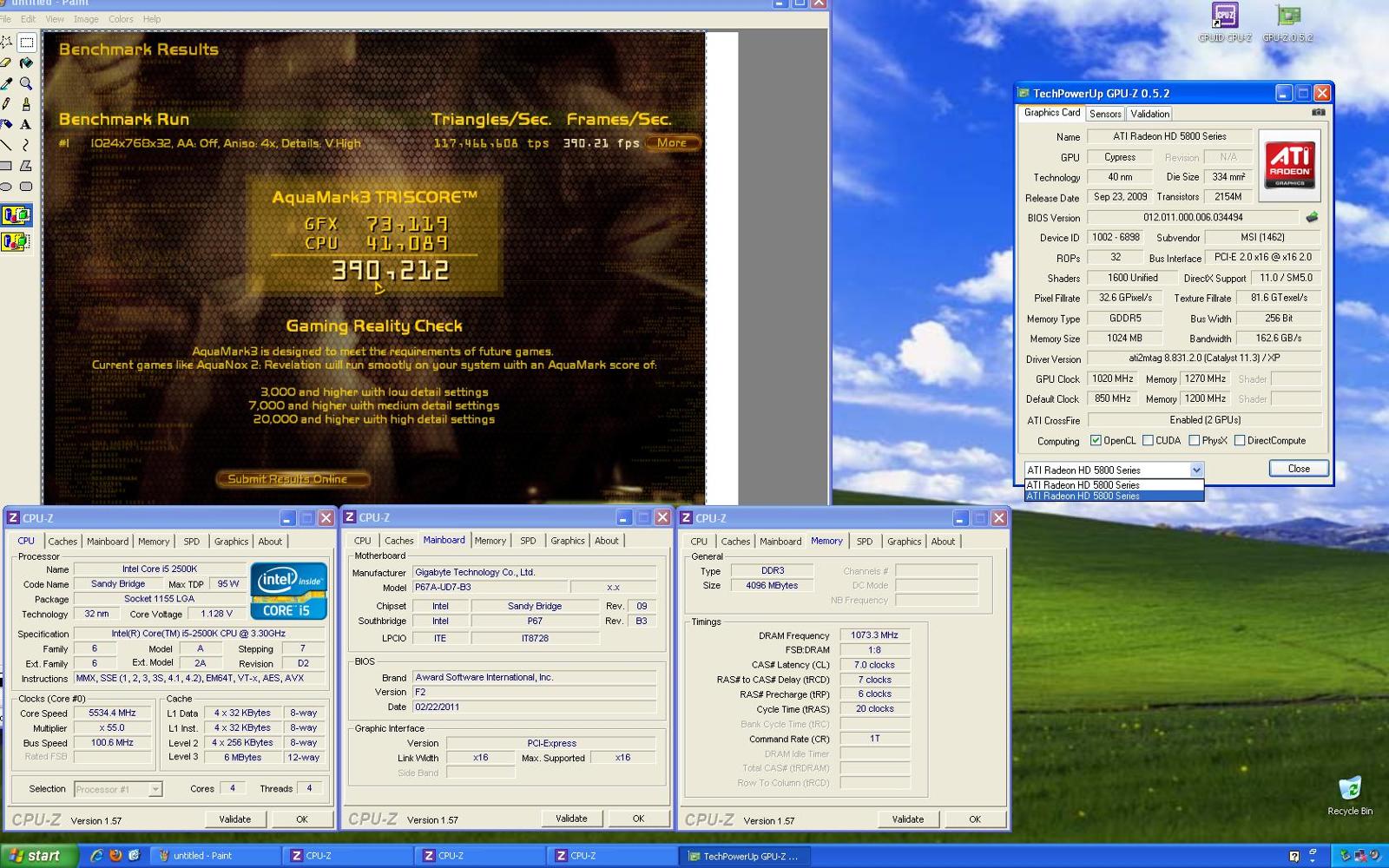
Task: Switch to untitled - Paint taskbar button
Action: point(214,856)
